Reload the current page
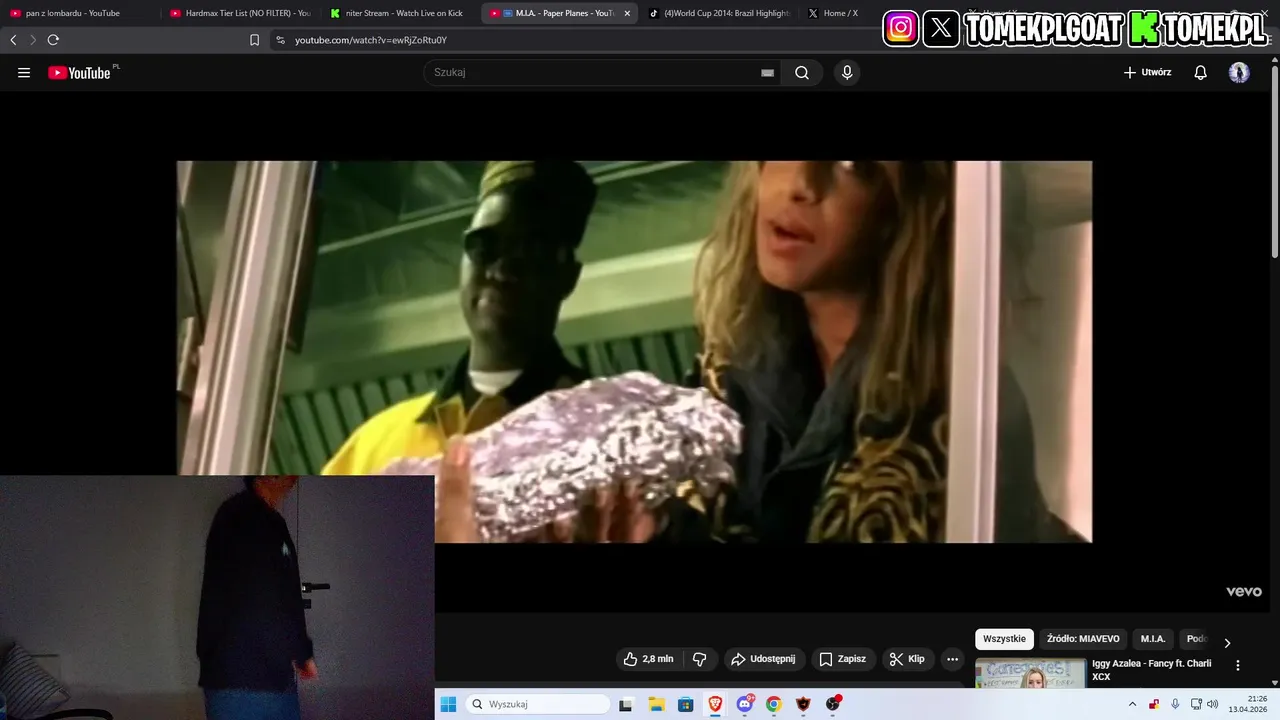The image size is (1280, 720). [53, 40]
